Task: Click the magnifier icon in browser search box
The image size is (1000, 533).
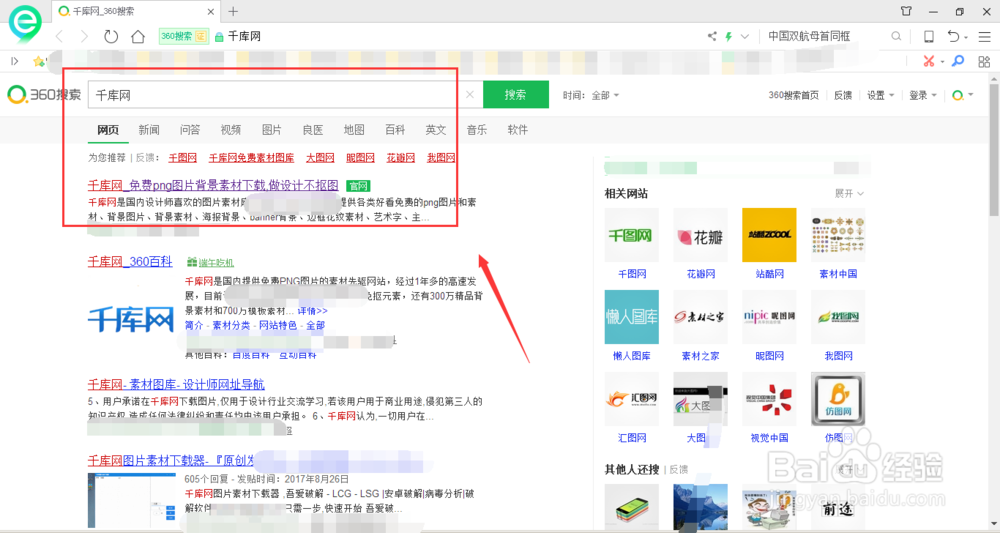Action: pos(896,36)
